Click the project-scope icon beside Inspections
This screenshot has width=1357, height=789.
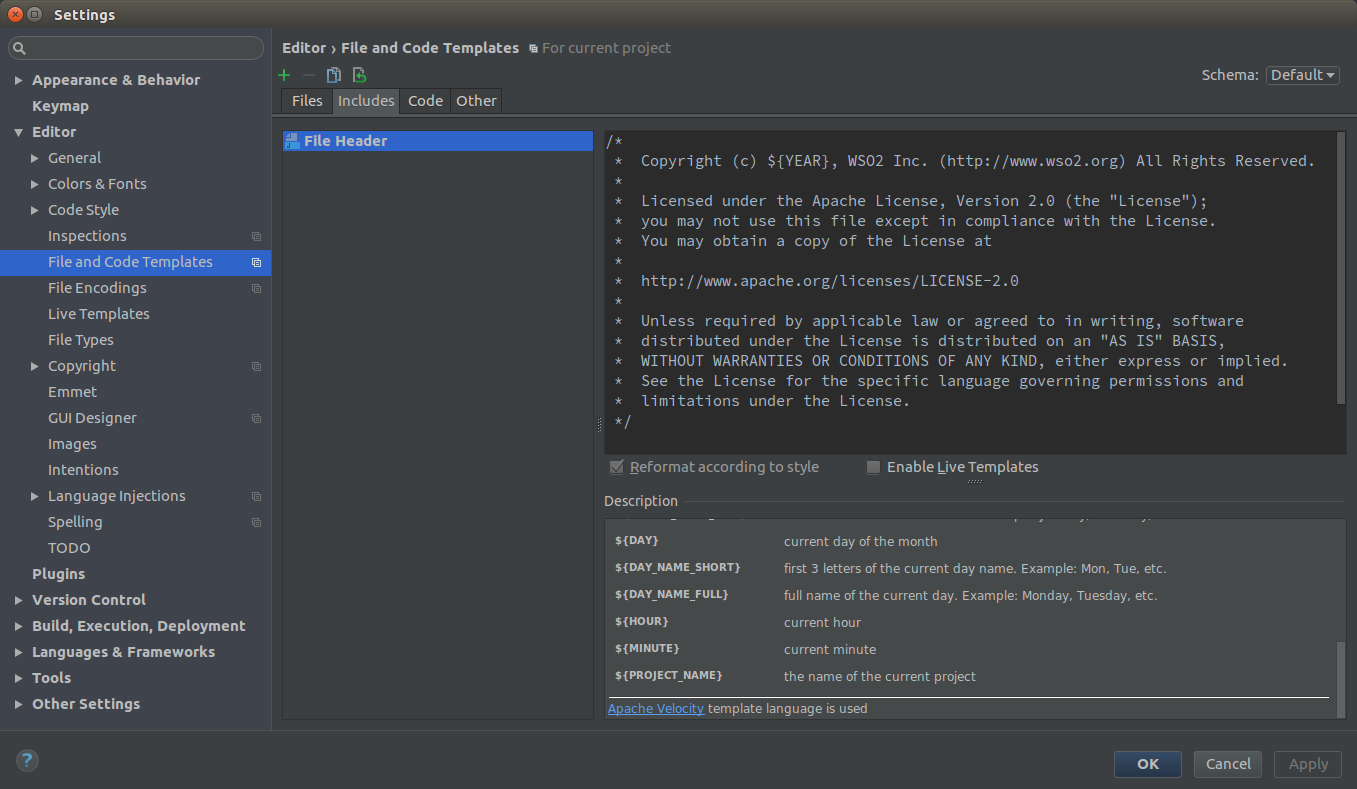pyautogui.click(x=257, y=237)
